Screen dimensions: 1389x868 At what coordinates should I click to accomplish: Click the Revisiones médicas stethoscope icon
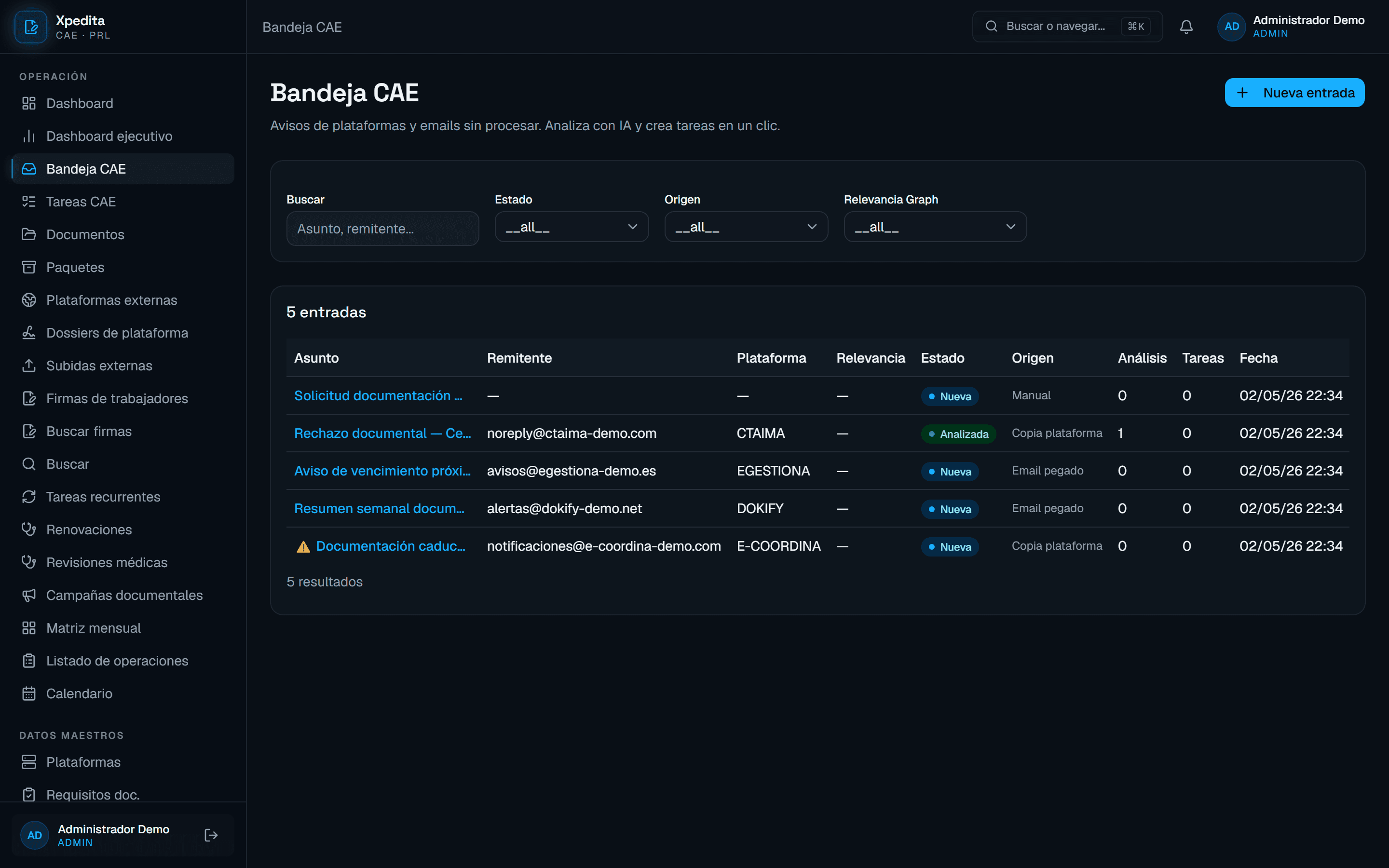coord(29,562)
